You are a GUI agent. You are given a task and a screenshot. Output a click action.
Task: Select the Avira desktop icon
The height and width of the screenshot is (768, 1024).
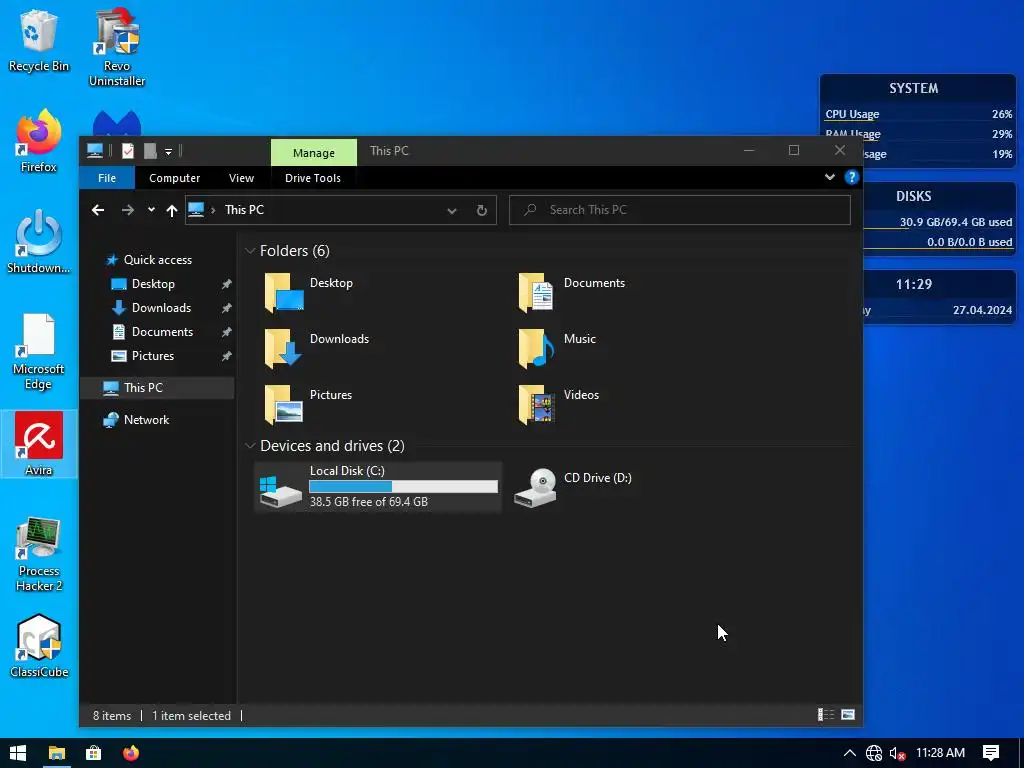39,444
